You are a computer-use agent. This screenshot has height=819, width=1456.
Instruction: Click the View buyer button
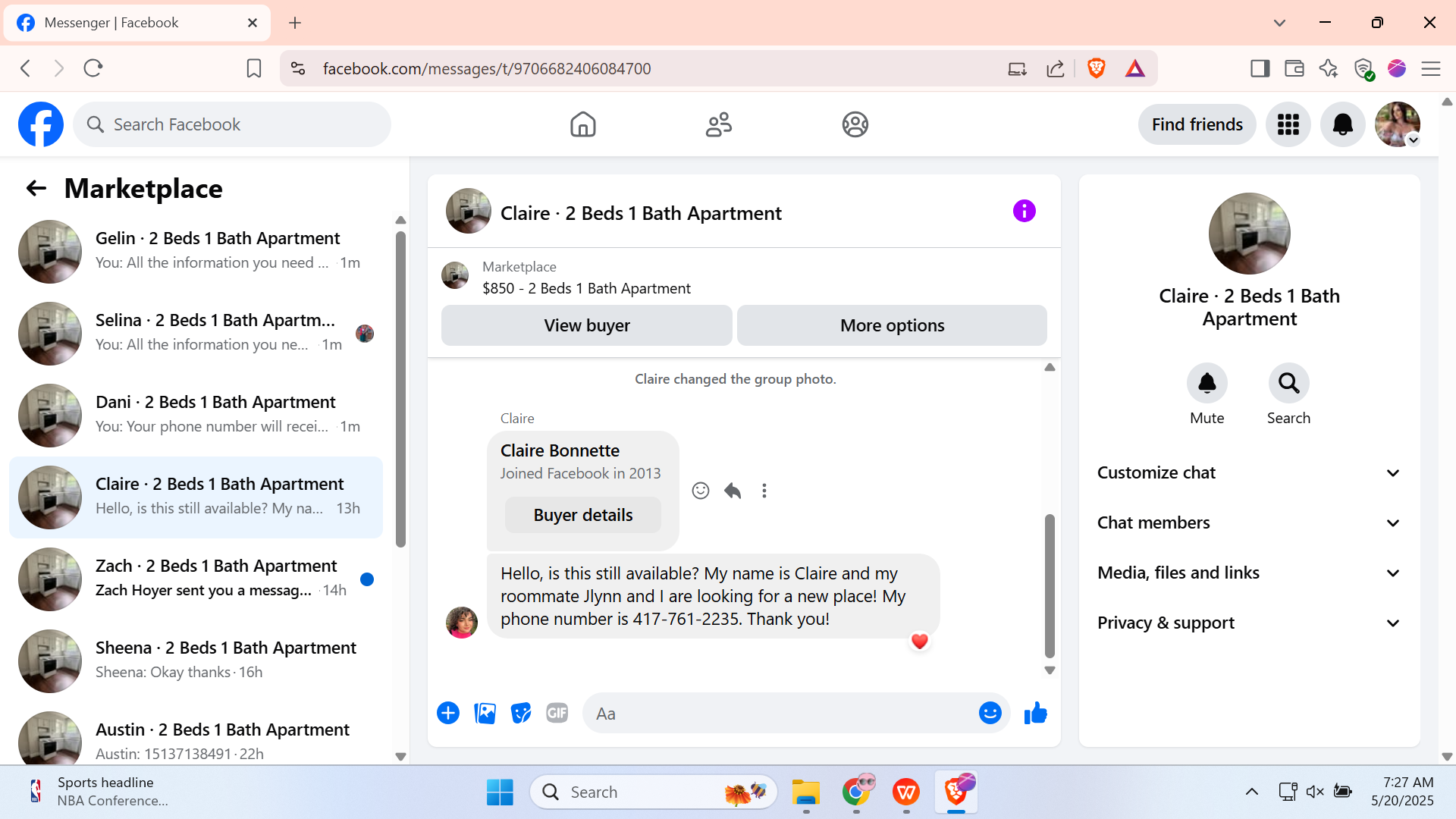click(586, 325)
